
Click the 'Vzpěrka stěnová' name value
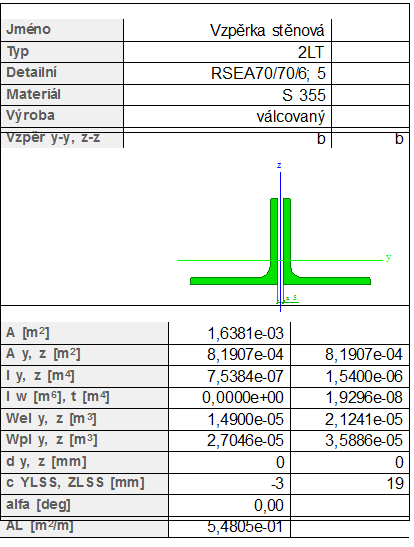click(x=267, y=31)
